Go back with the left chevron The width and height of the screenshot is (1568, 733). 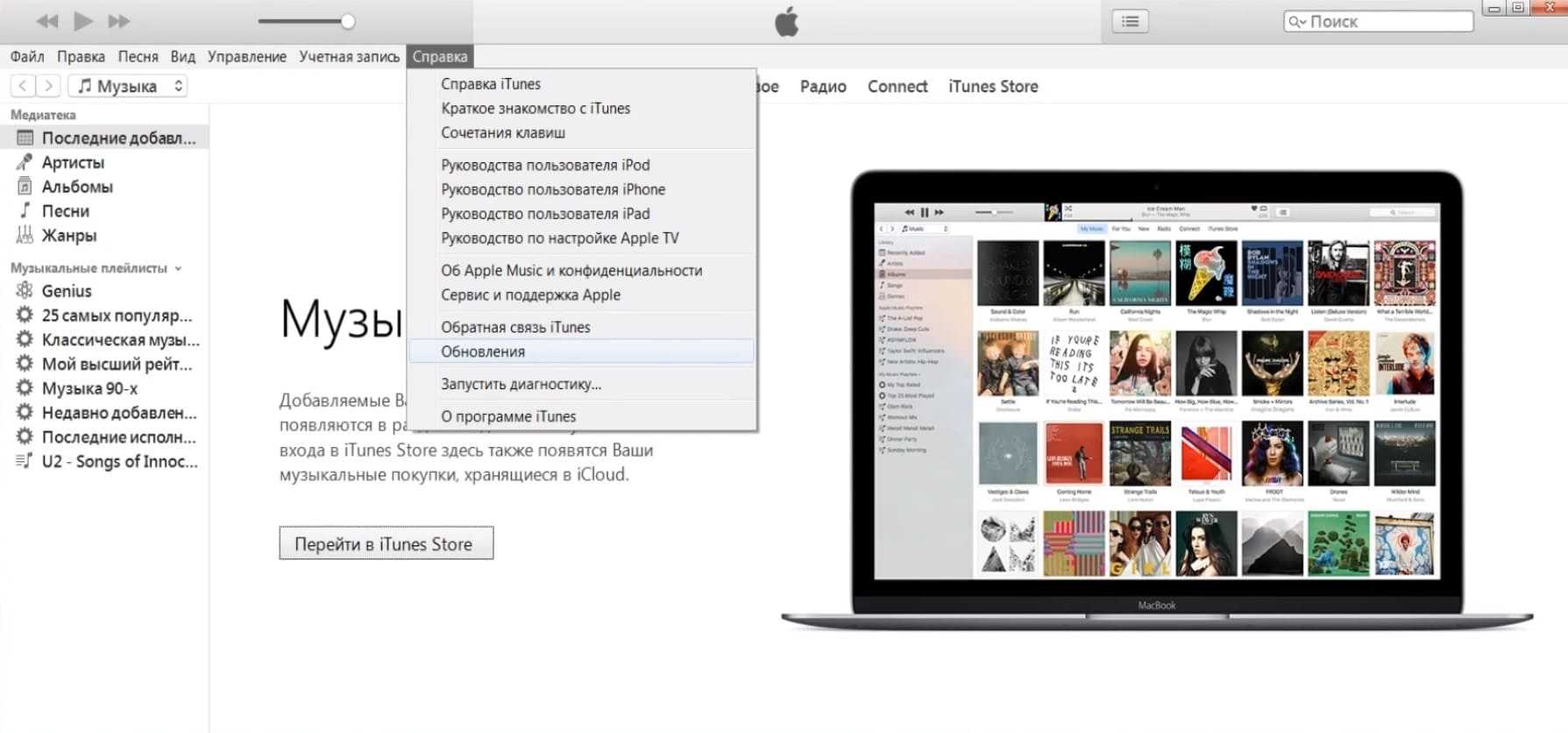tap(23, 85)
